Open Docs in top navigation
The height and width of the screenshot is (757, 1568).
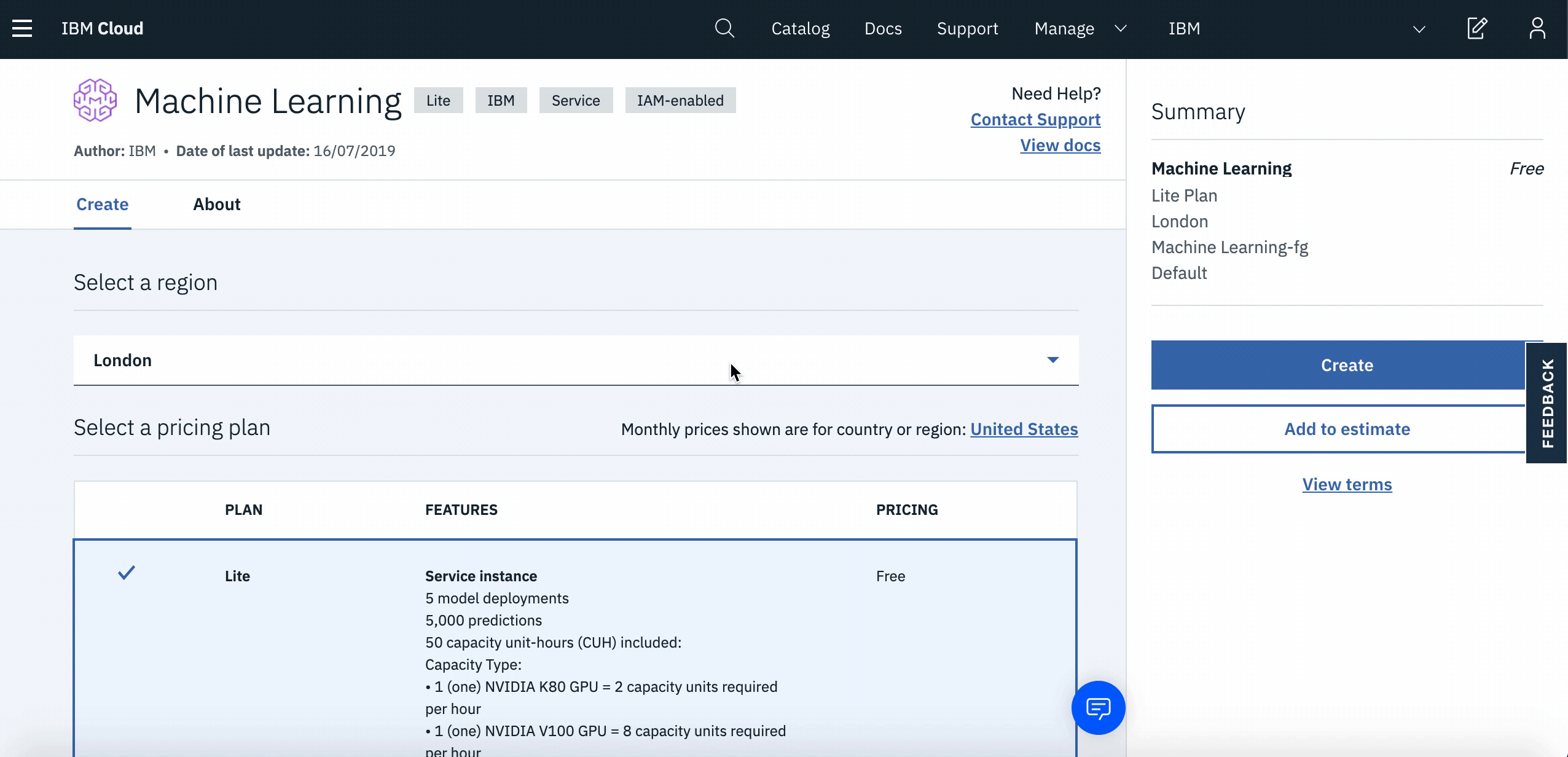pyautogui.click(x=883, y=28)
